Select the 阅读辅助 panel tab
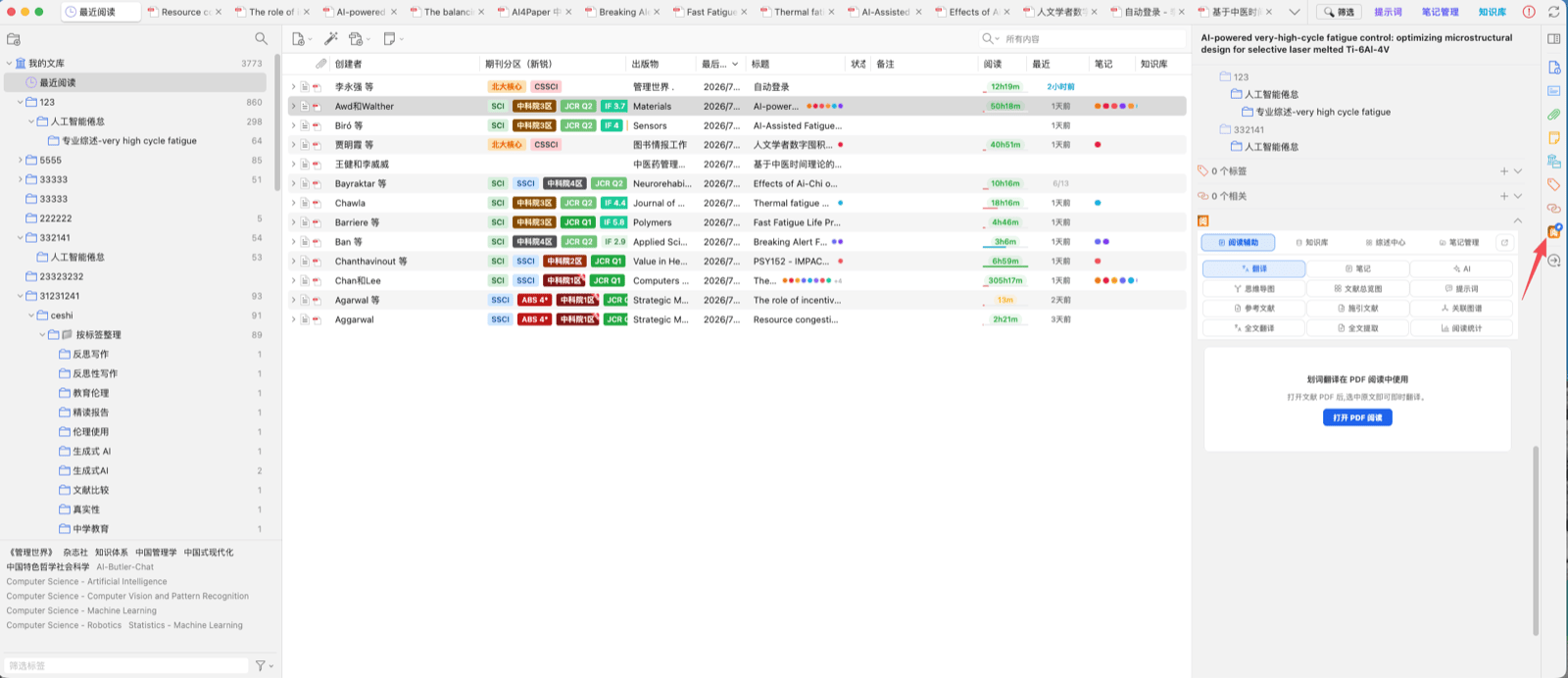The width and height of the screenshot is (1568, 678). (1239, 242)
